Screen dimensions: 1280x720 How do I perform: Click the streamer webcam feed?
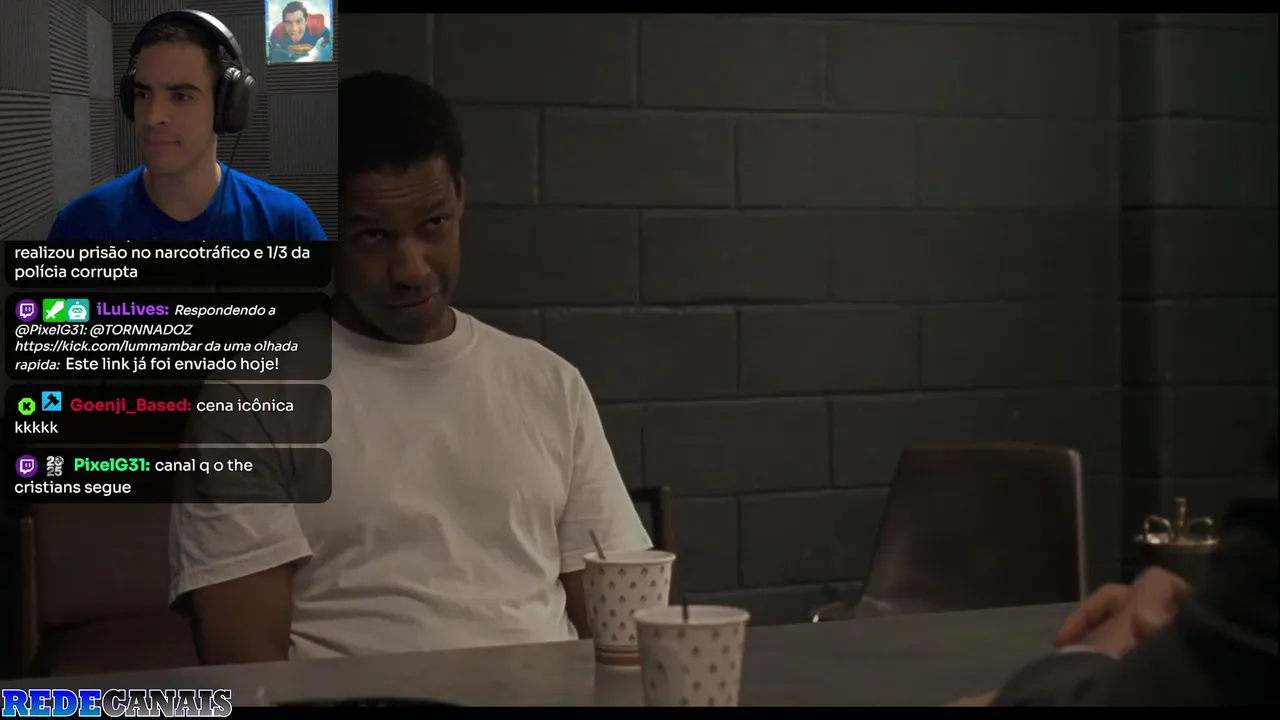168,120
